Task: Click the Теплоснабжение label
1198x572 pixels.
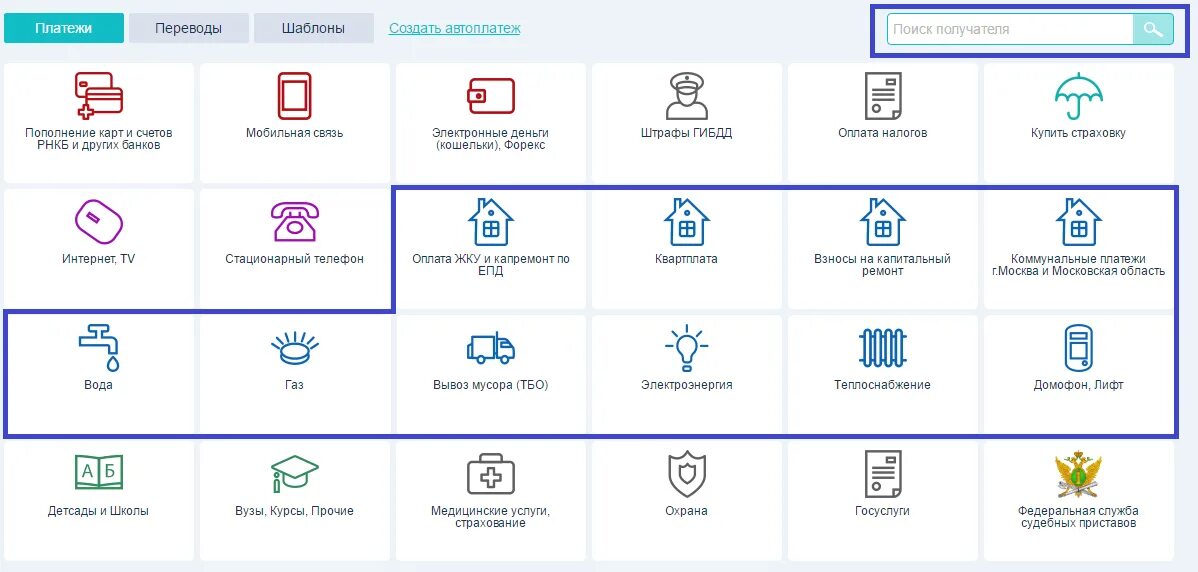Action: point(882,385)
